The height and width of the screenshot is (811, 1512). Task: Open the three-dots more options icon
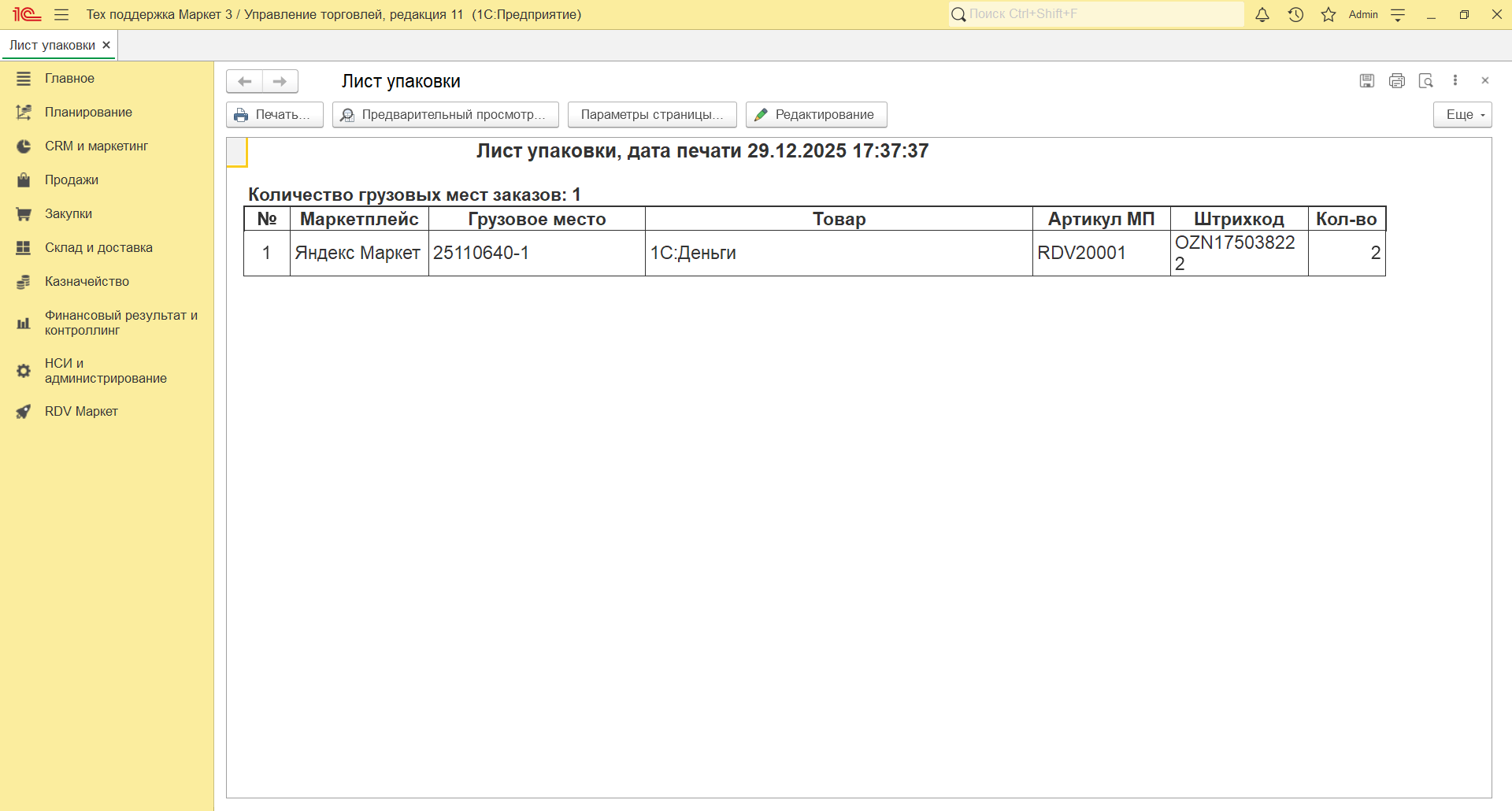point(1455,80)
